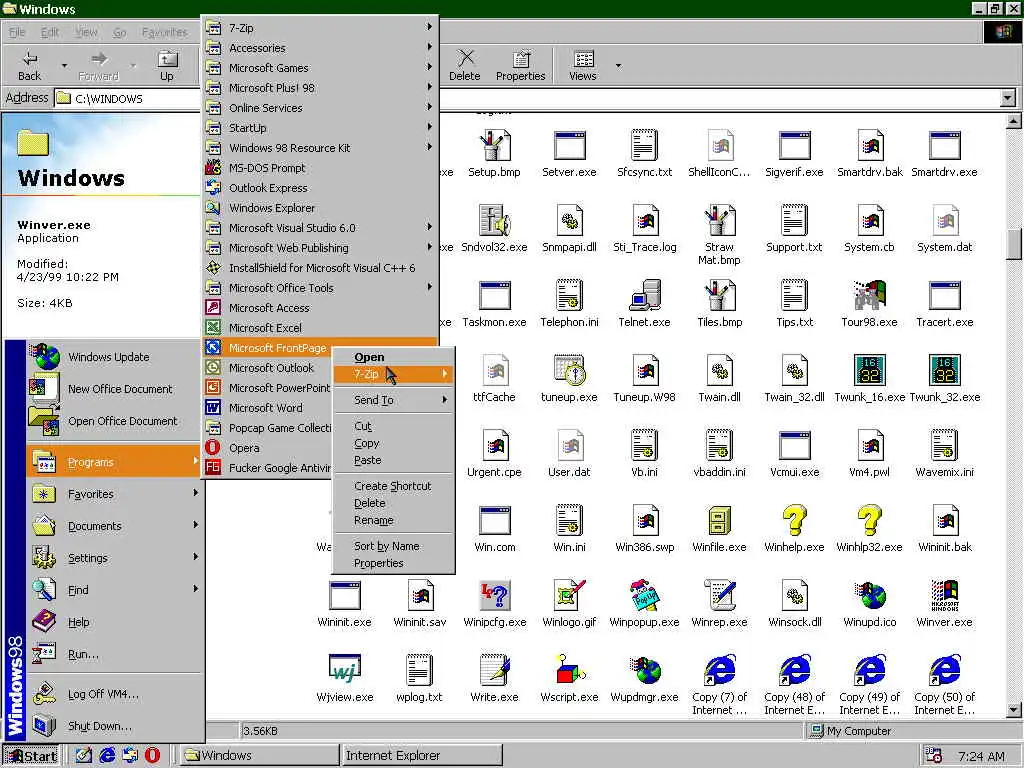
Task: Choose Sort by Name in context menu
Action: (392, 546)
